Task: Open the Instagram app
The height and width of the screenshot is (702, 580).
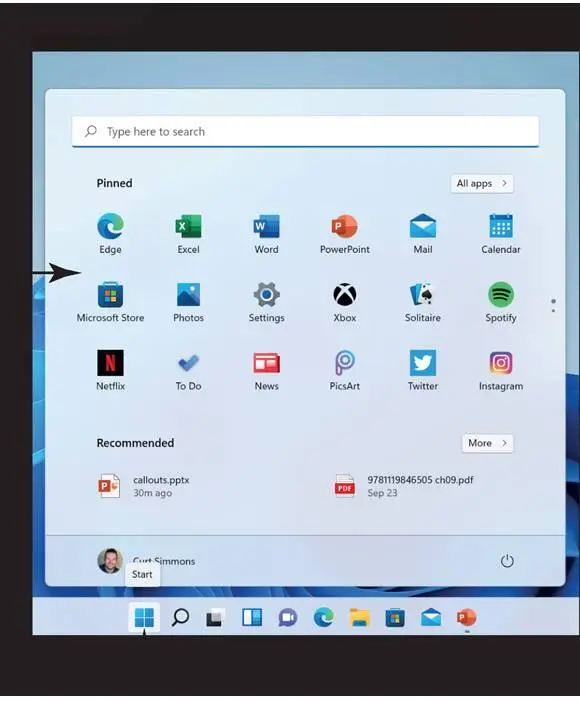Action: point(501,370)
